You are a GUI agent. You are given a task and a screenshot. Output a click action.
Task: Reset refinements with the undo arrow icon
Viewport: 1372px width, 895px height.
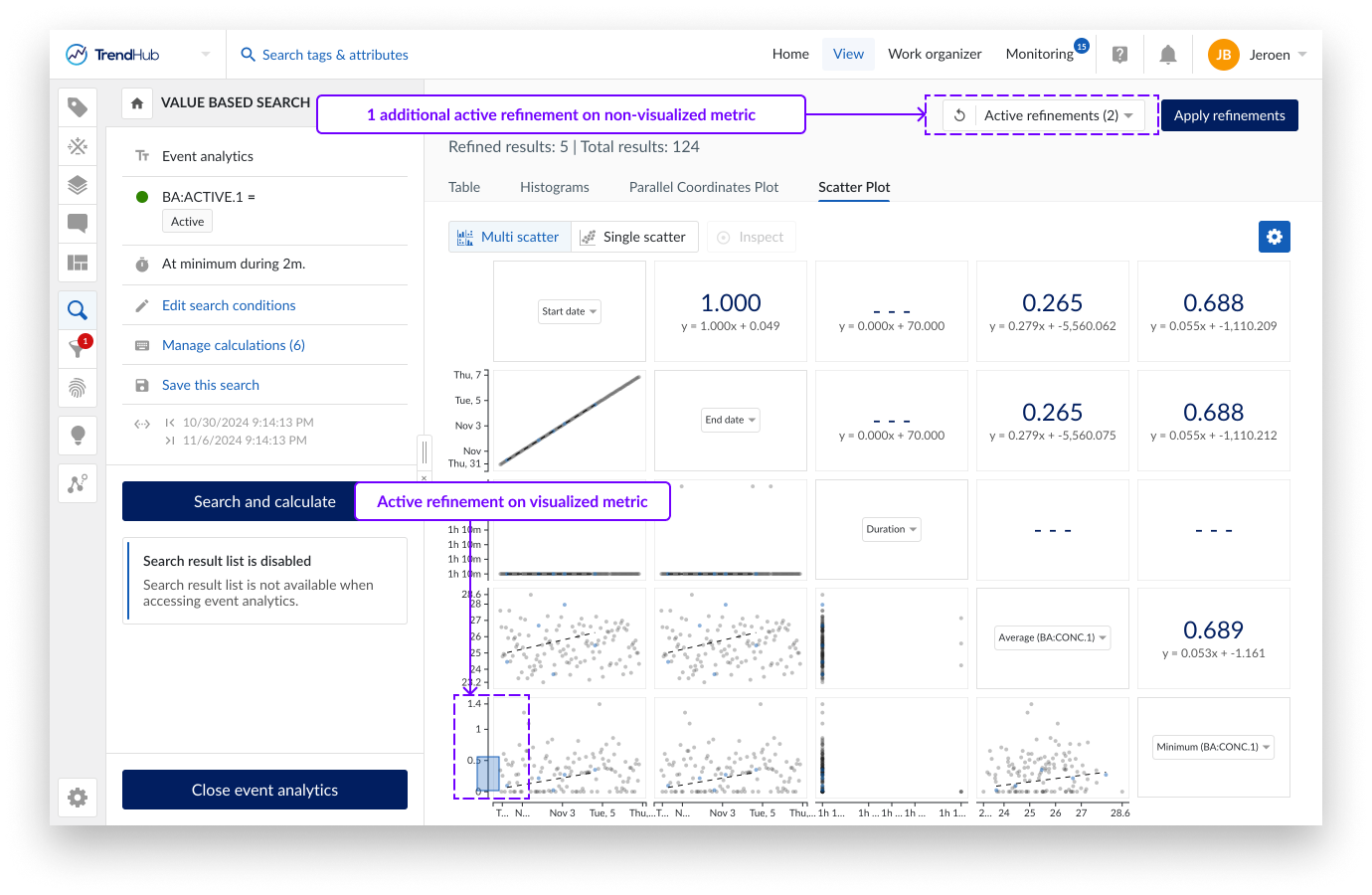[959, 115]
